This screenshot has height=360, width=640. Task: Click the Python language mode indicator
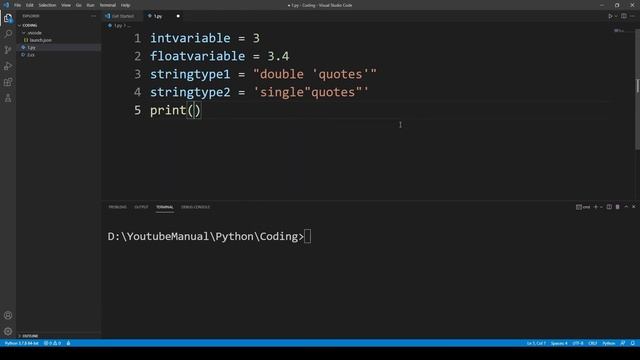pos(609,343)
